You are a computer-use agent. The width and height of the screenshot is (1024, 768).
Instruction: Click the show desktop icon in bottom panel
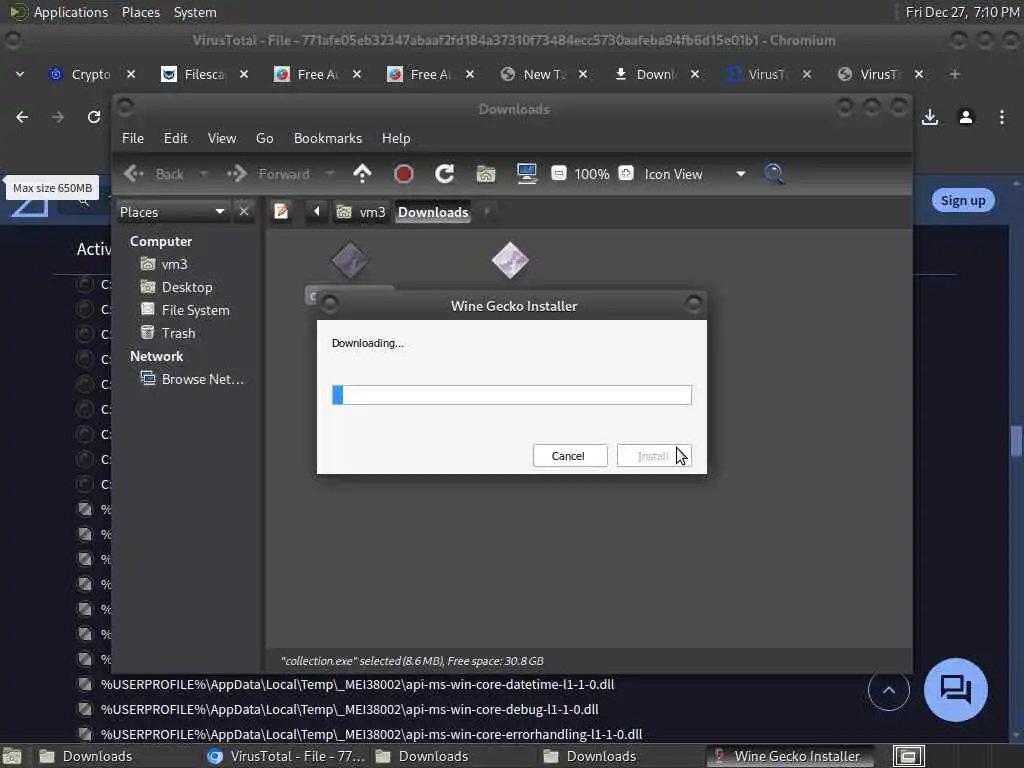[x=12, y=756]
